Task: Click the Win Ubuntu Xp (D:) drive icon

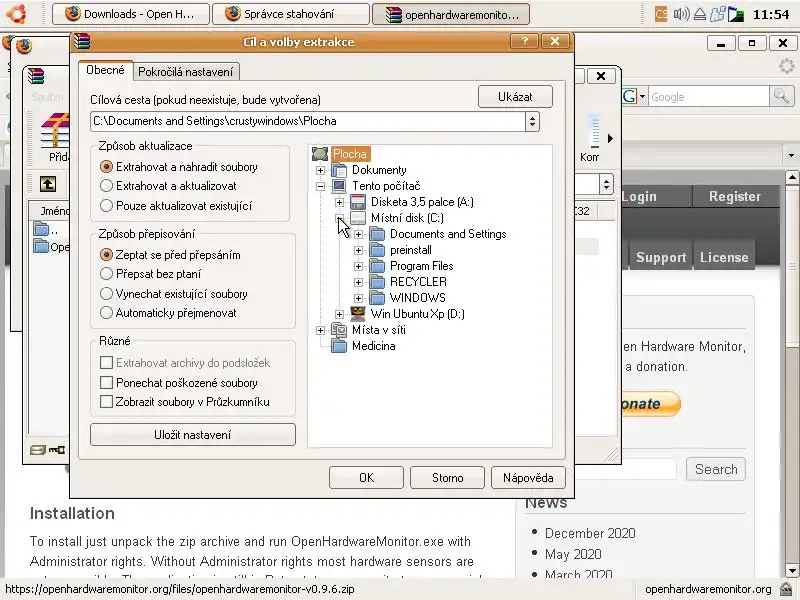Action: pos(358,313)
